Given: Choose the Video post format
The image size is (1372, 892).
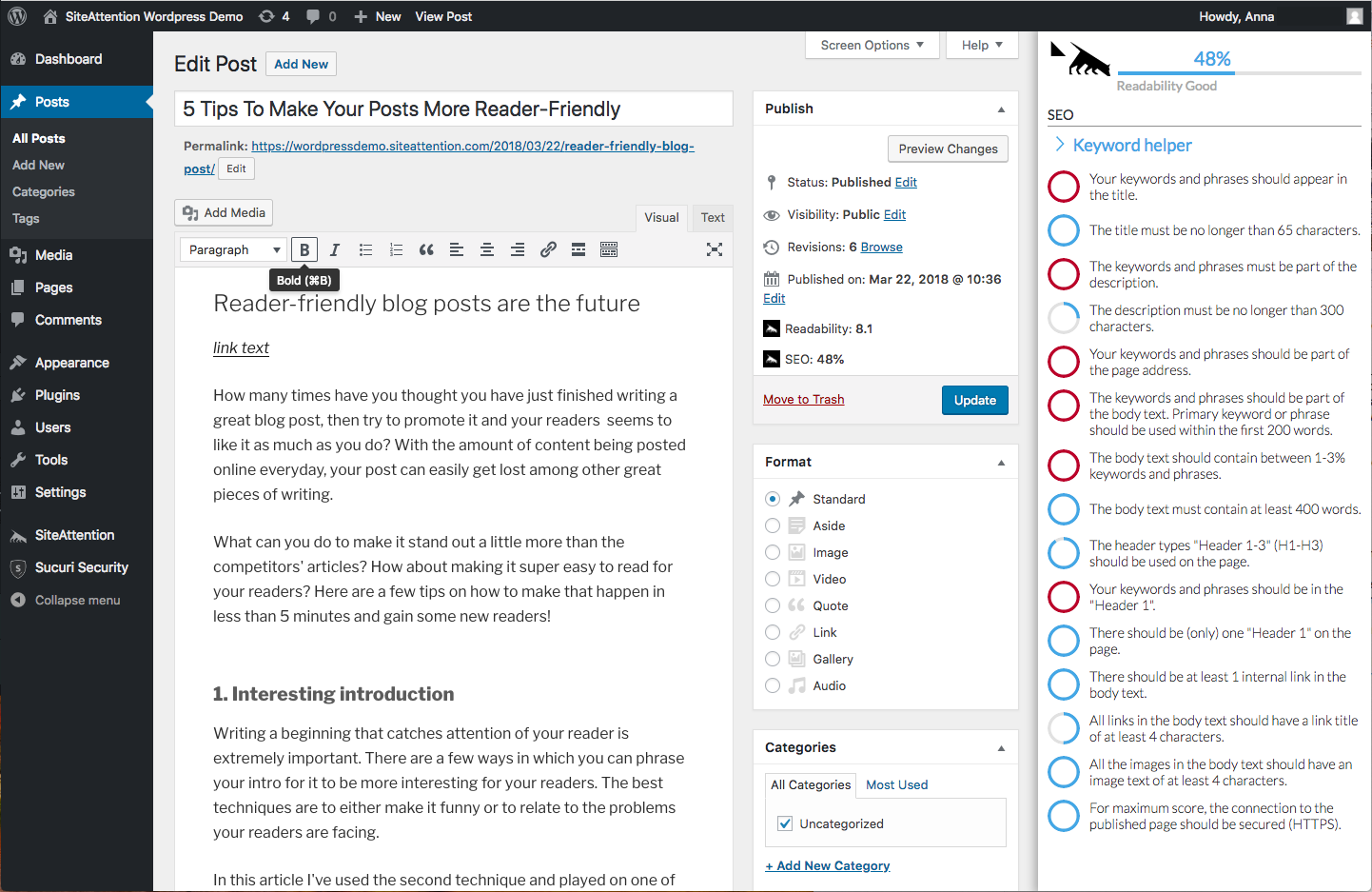Looking at the screenshot, I should [x=773, y=579].
